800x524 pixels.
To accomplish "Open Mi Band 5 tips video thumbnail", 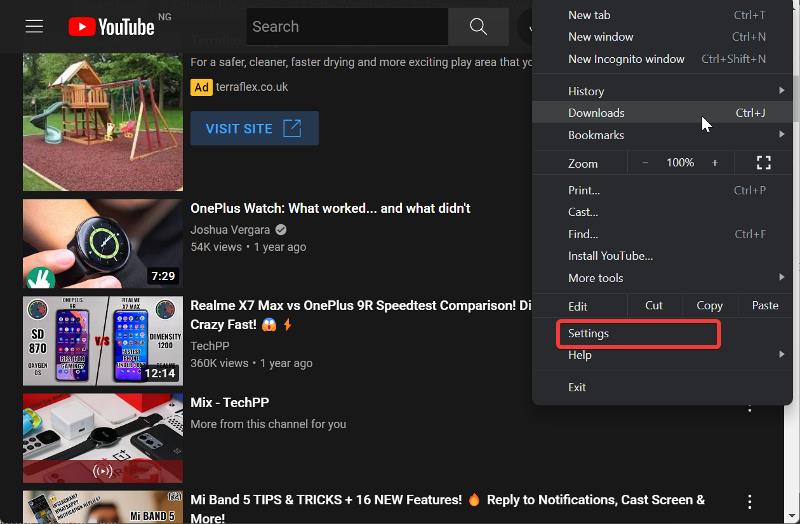I will coord(103,507).
